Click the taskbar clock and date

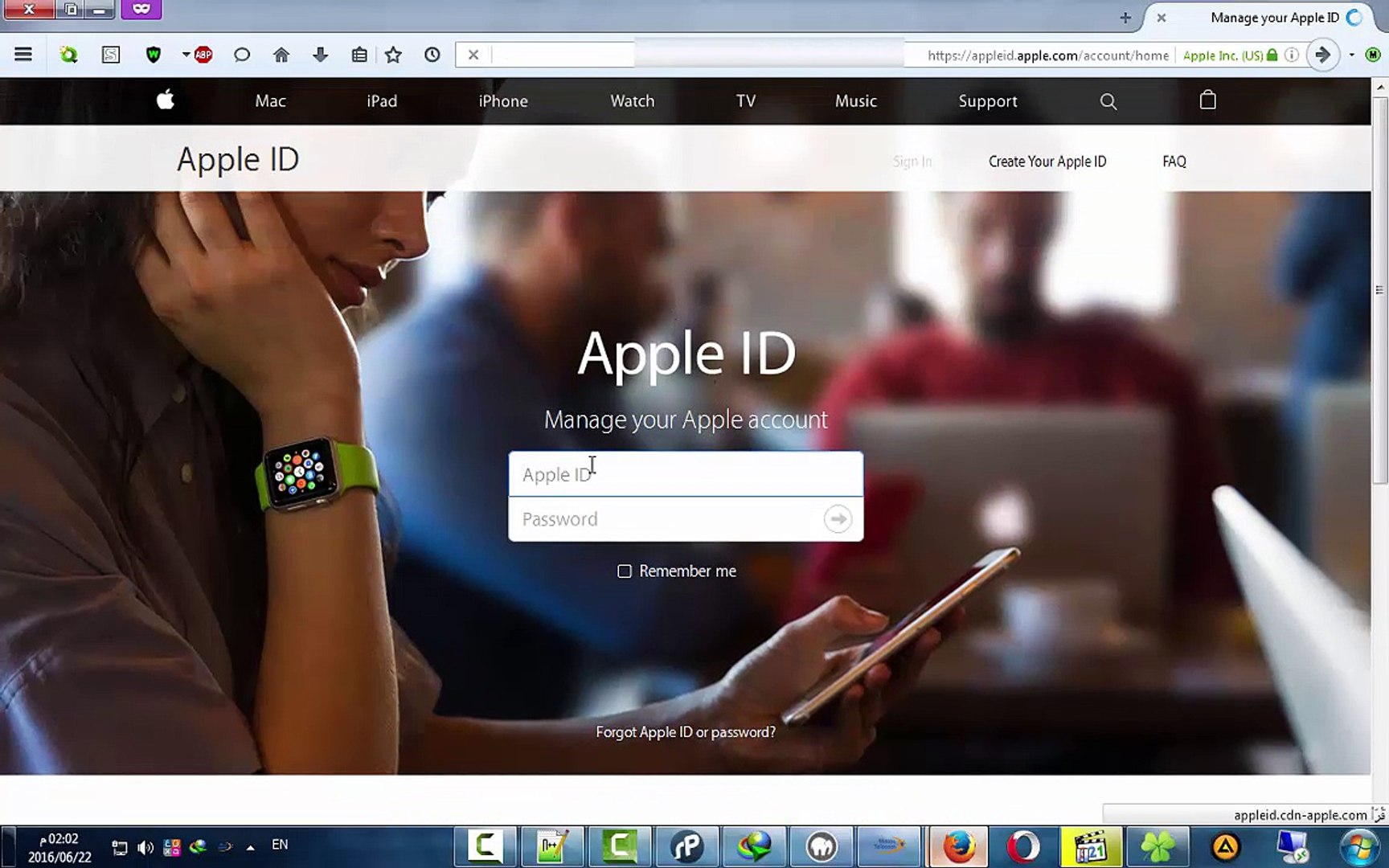pos(59,848)
